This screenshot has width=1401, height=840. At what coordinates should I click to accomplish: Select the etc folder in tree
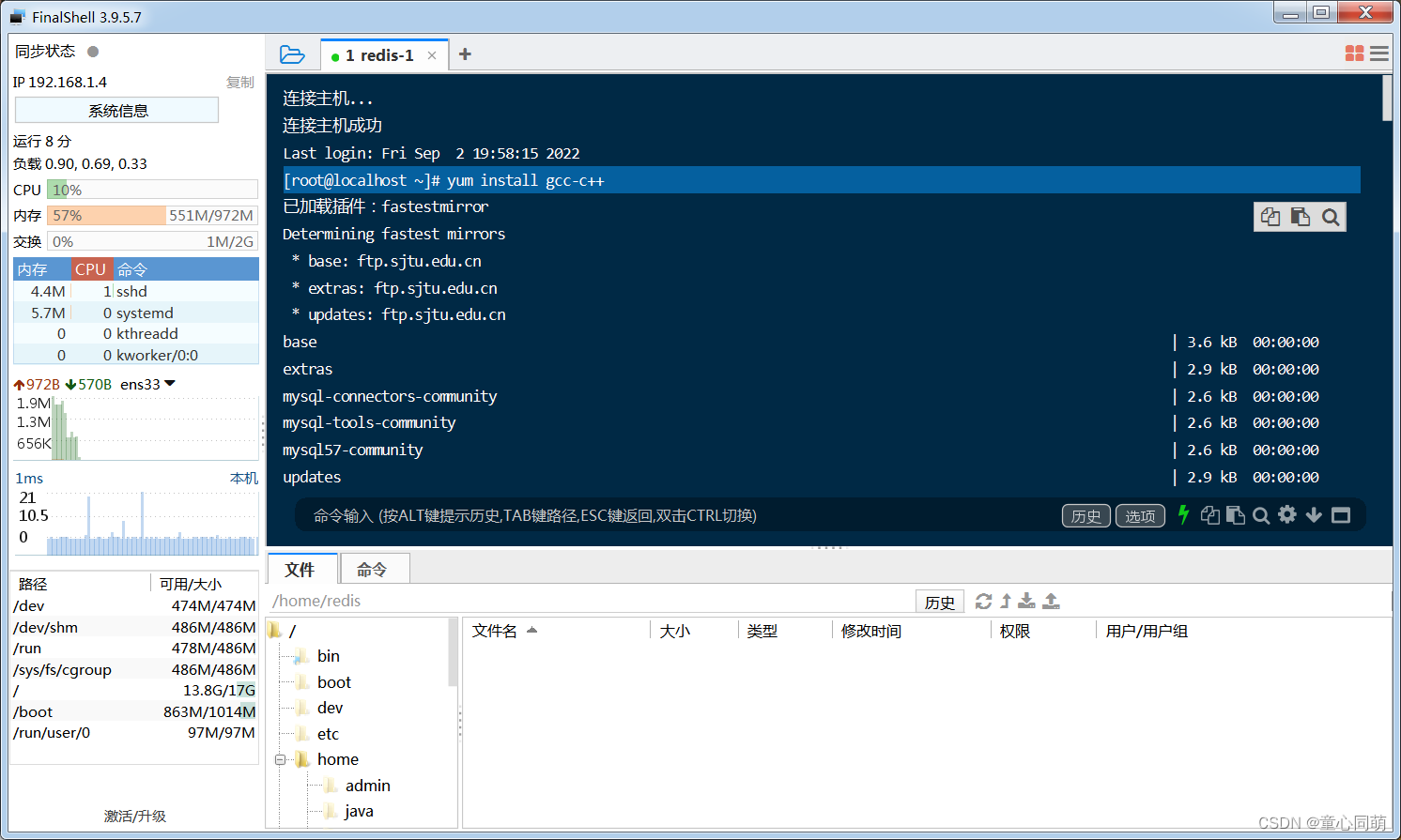point(328,734)
